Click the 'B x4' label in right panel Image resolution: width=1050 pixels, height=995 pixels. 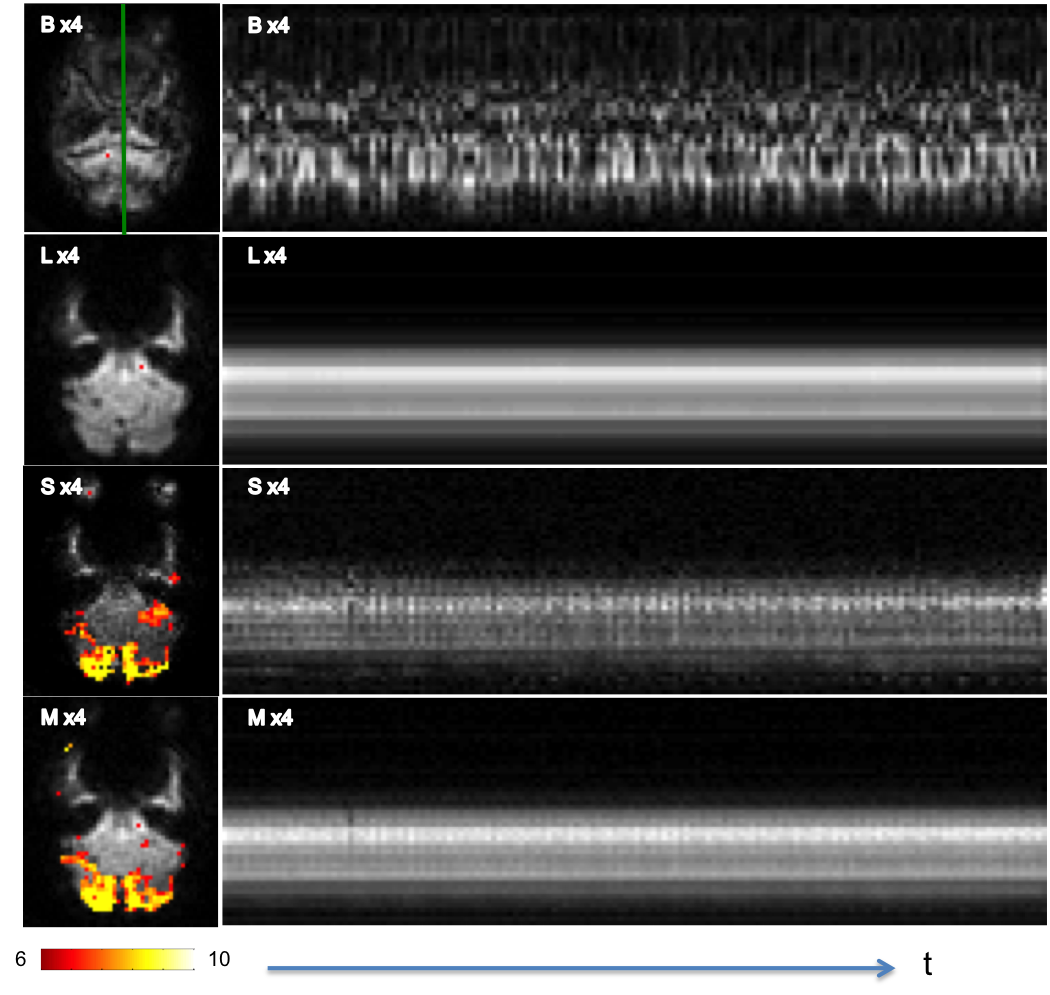pyautogui.click(x=269, y=26)
